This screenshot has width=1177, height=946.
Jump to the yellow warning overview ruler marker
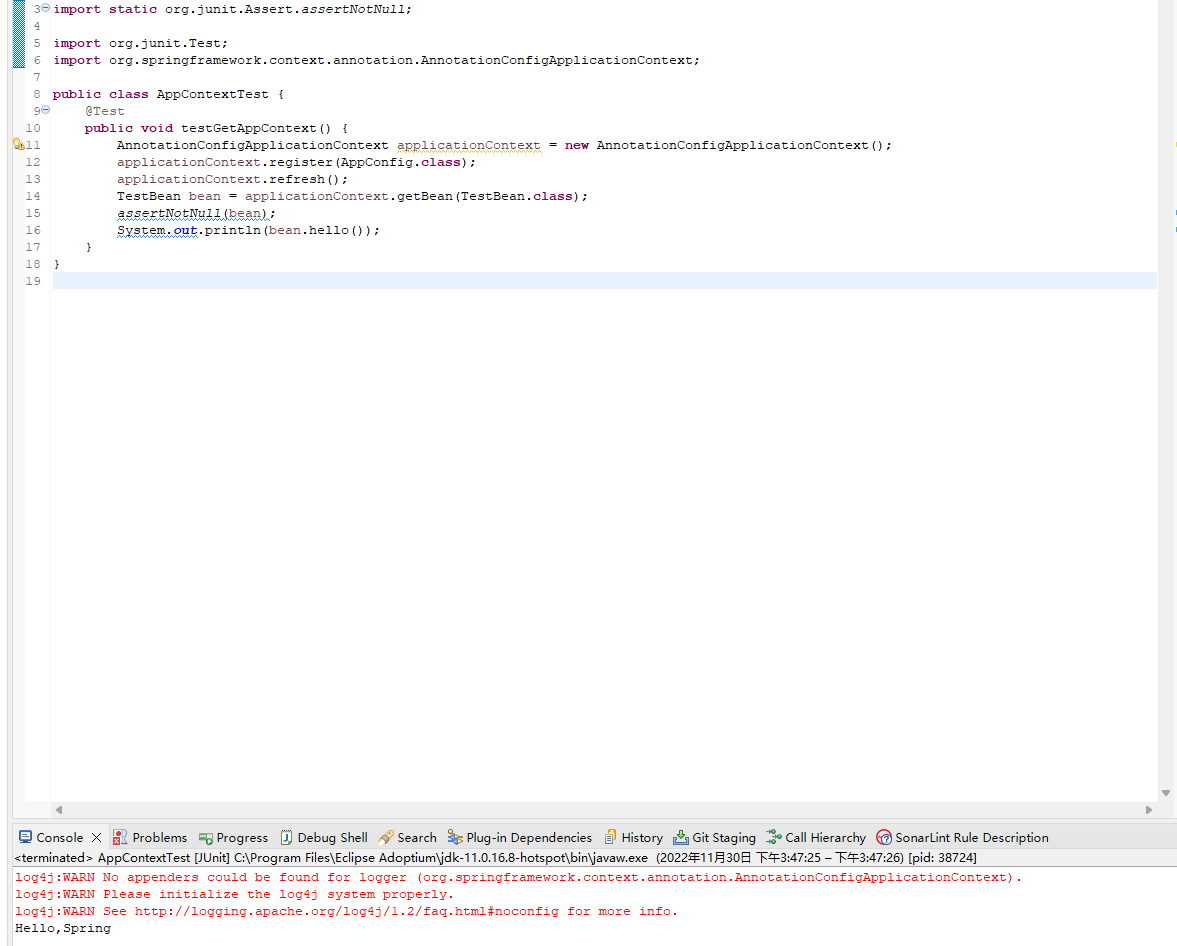pyautogui.click(x=1175, y=145)
